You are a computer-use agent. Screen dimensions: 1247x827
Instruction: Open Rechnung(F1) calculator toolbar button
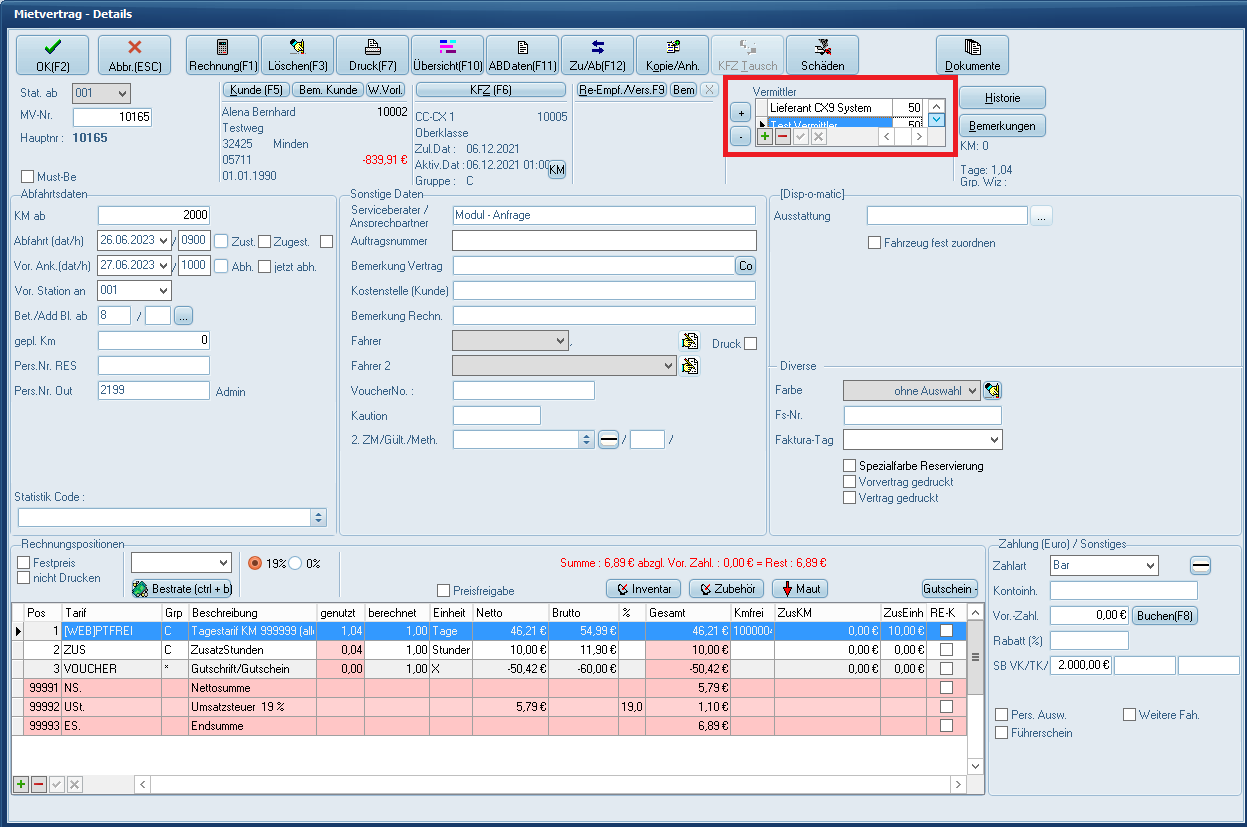point(222,55)
